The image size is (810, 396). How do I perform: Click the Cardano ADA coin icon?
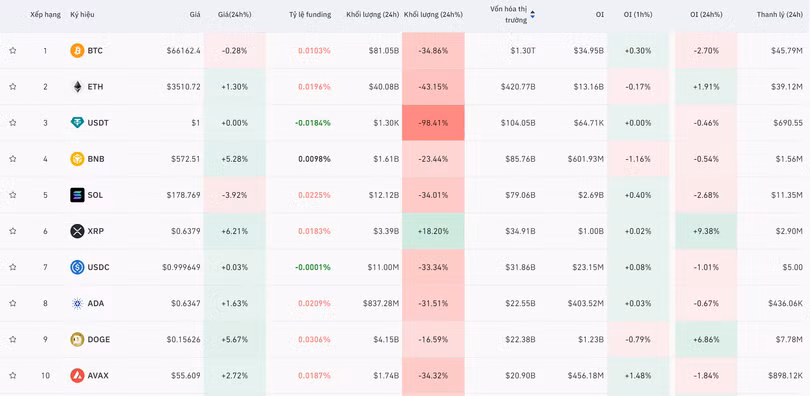tap(77, 304)
